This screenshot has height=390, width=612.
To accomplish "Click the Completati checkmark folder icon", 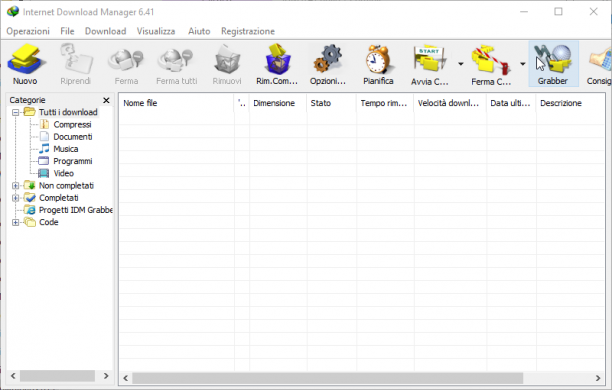I will pyautogui.click(x=30, y=198).
